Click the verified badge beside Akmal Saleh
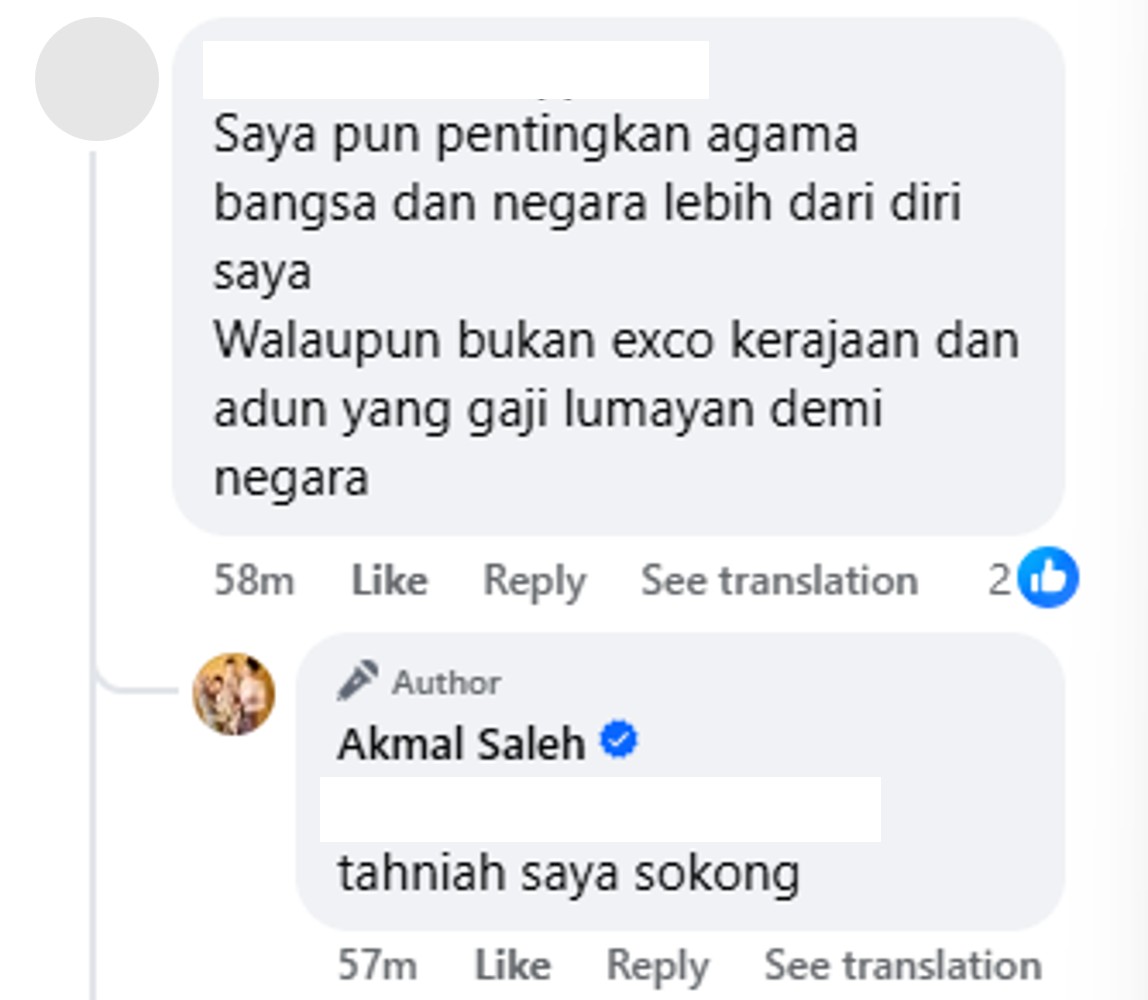This screenshot has width=1148, height=1000. [619, 740]
